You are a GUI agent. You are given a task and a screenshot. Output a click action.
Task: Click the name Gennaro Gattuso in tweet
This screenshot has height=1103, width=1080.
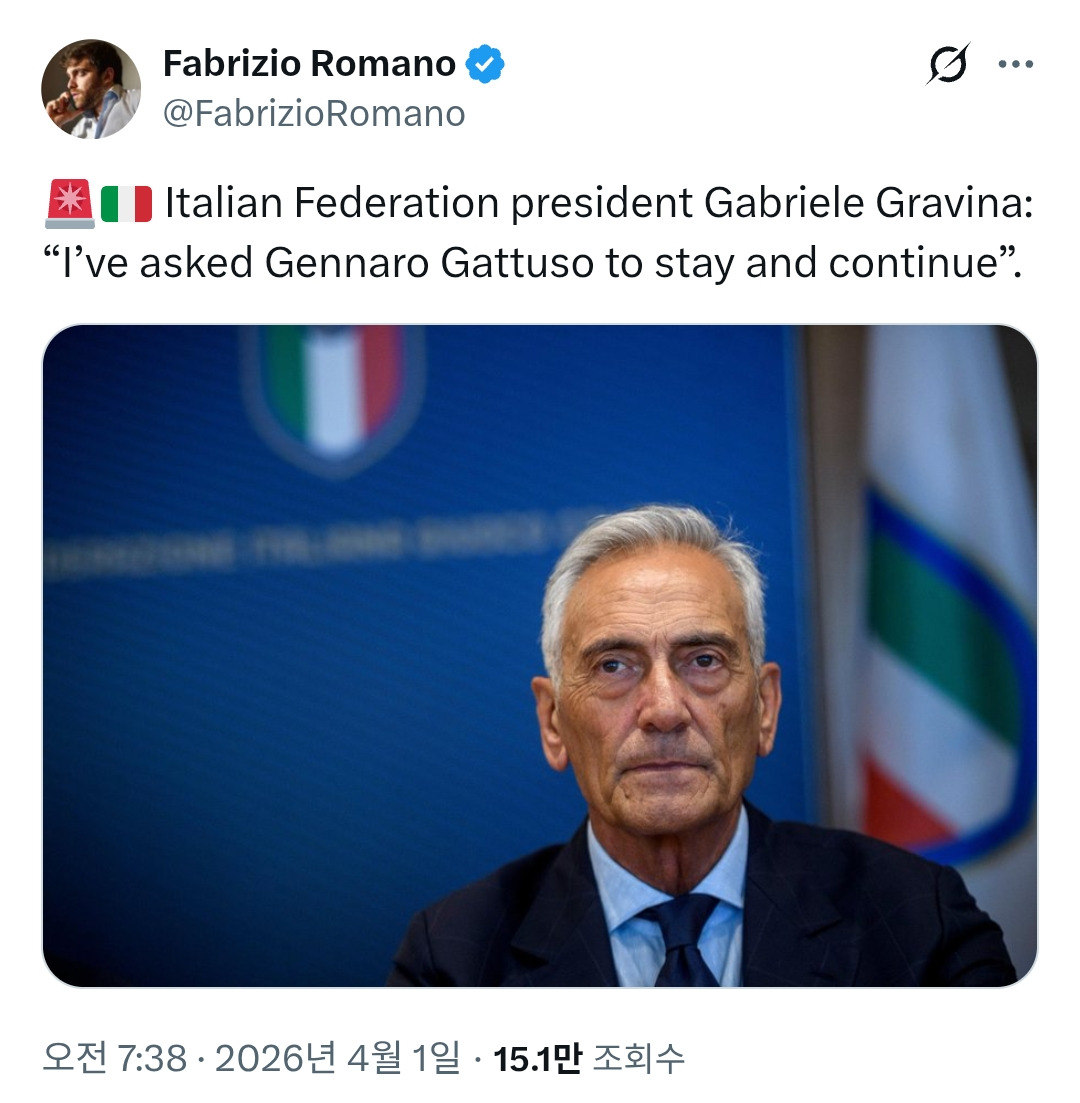[431, 263]
